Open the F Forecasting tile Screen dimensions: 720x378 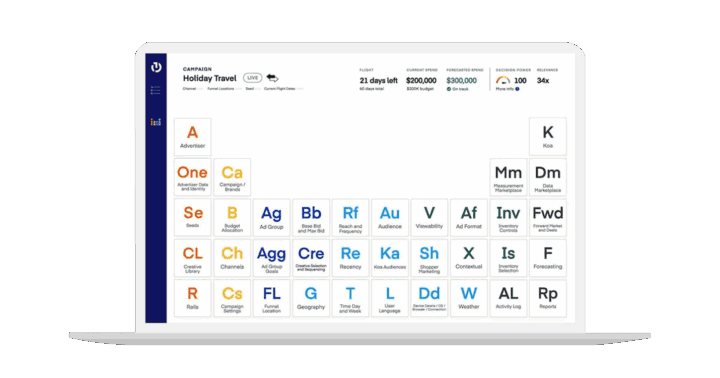[x=548, y=258]
